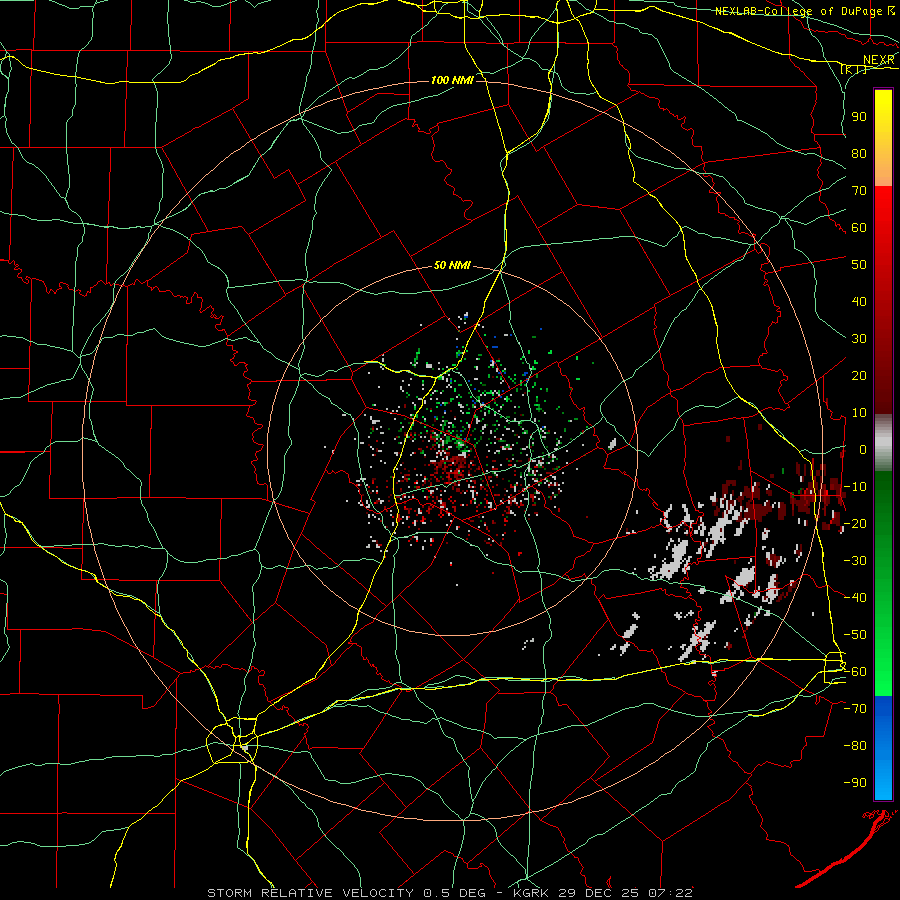Click the -70 value on velocity scale

tap(856, 709)
